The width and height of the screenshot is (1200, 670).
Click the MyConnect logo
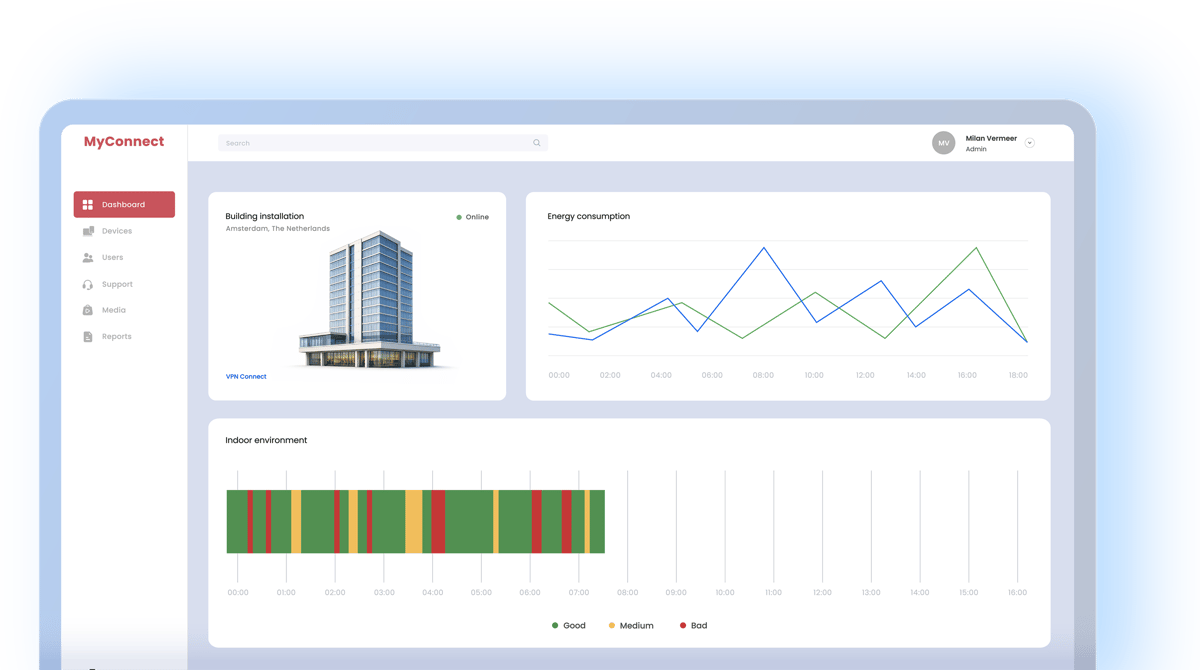124,142
